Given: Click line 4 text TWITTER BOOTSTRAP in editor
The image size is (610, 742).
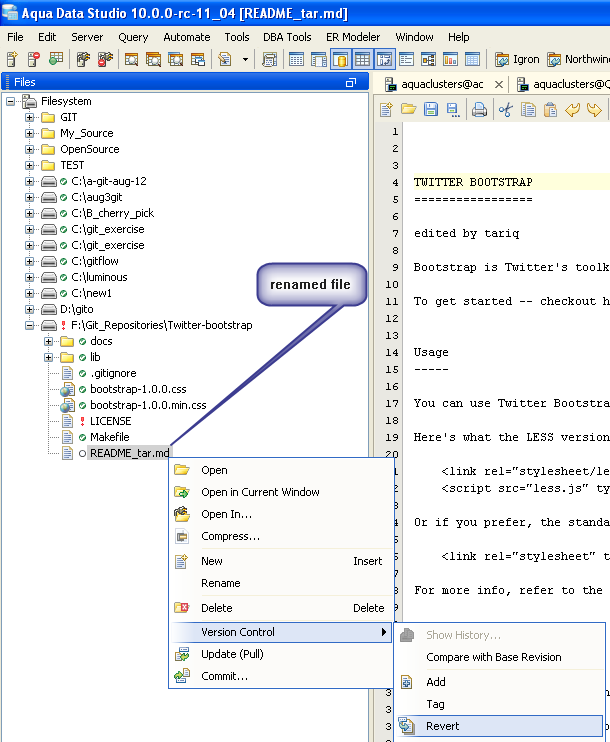Looking at the screenshot, I should coord(473,182).
